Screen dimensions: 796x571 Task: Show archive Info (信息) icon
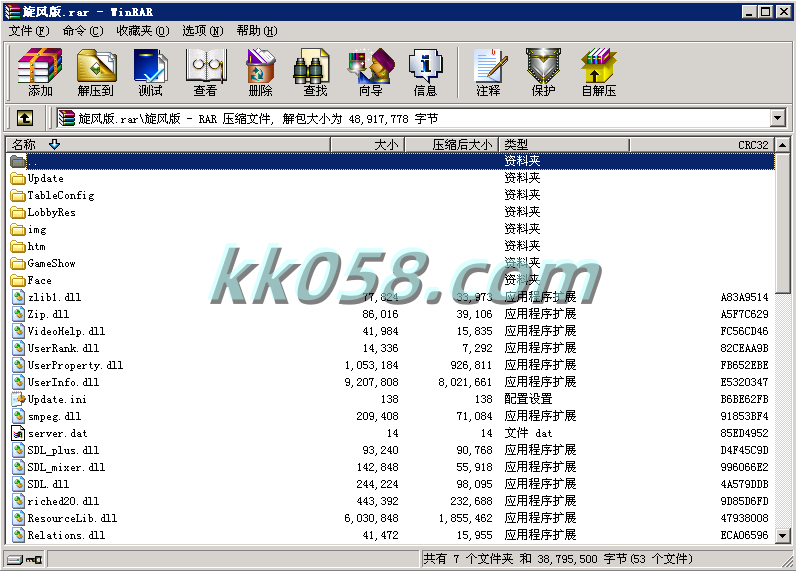[x=425, y=73]
